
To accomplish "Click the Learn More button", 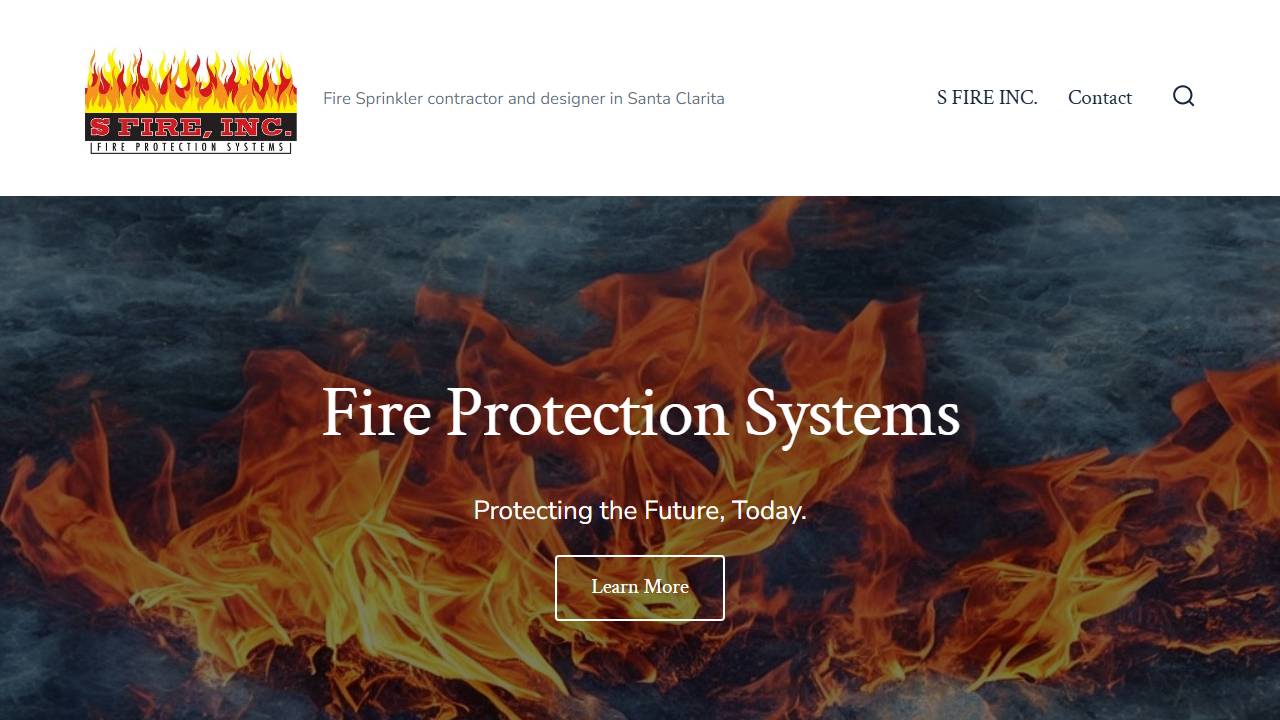I will tap(640, 588).
